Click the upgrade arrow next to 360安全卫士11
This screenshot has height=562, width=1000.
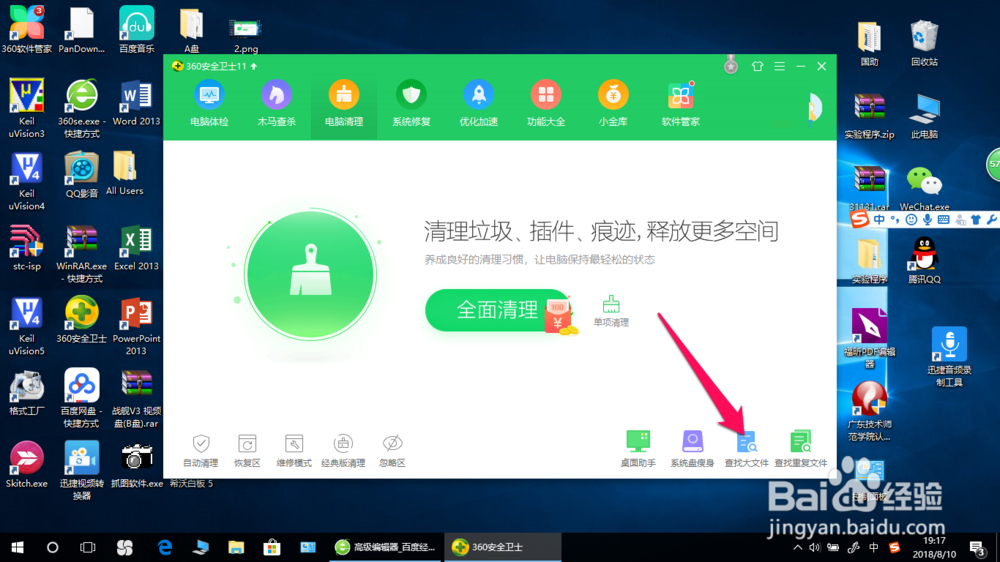click(254, 66)
